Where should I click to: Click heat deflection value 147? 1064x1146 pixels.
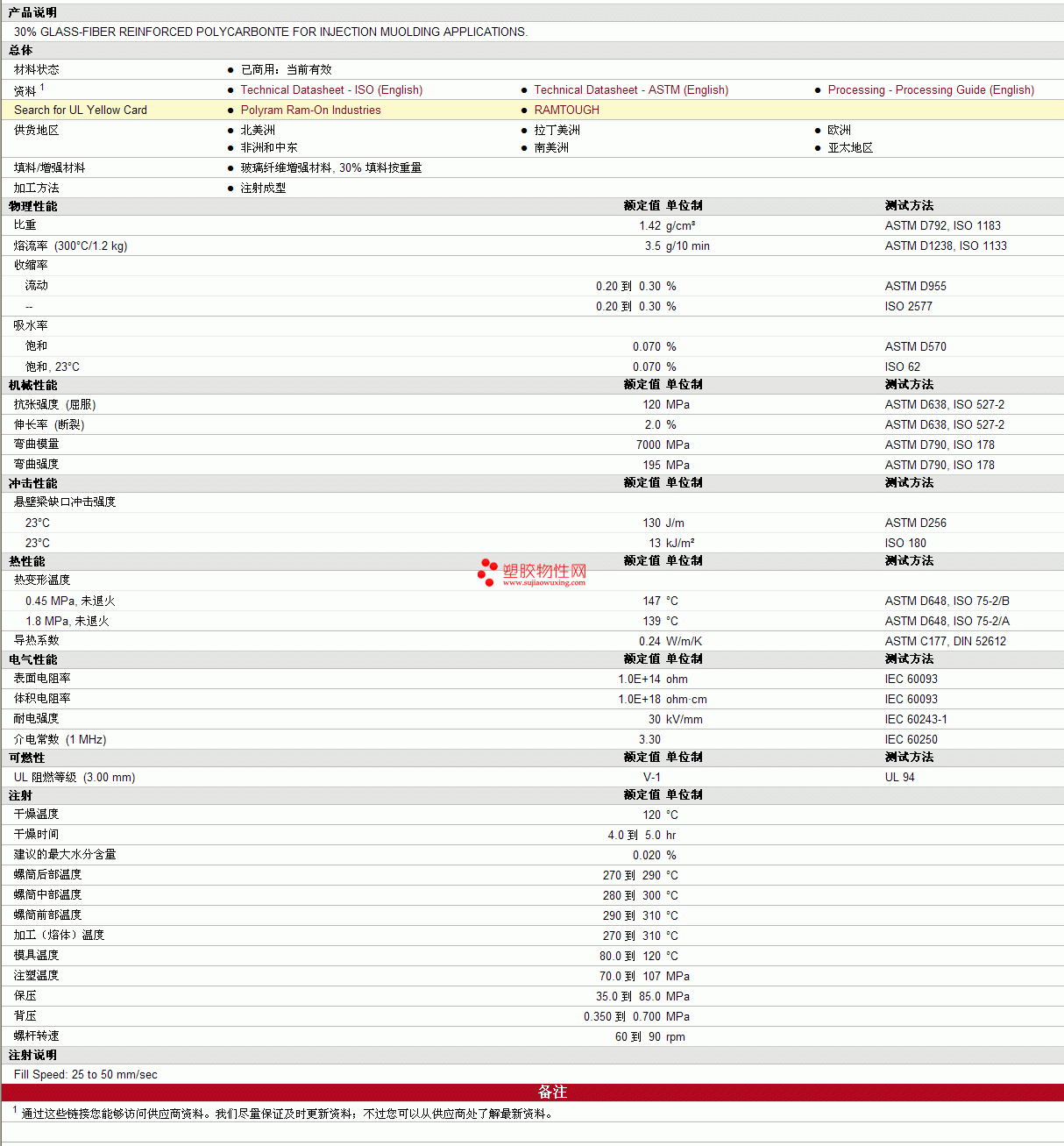click(652, 601)
